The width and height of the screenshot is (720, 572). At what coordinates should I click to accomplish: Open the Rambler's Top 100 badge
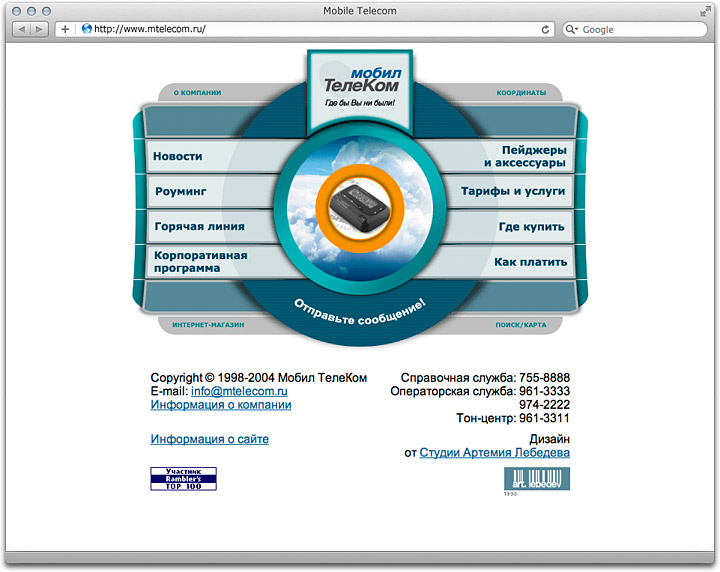tap(183, 478)
